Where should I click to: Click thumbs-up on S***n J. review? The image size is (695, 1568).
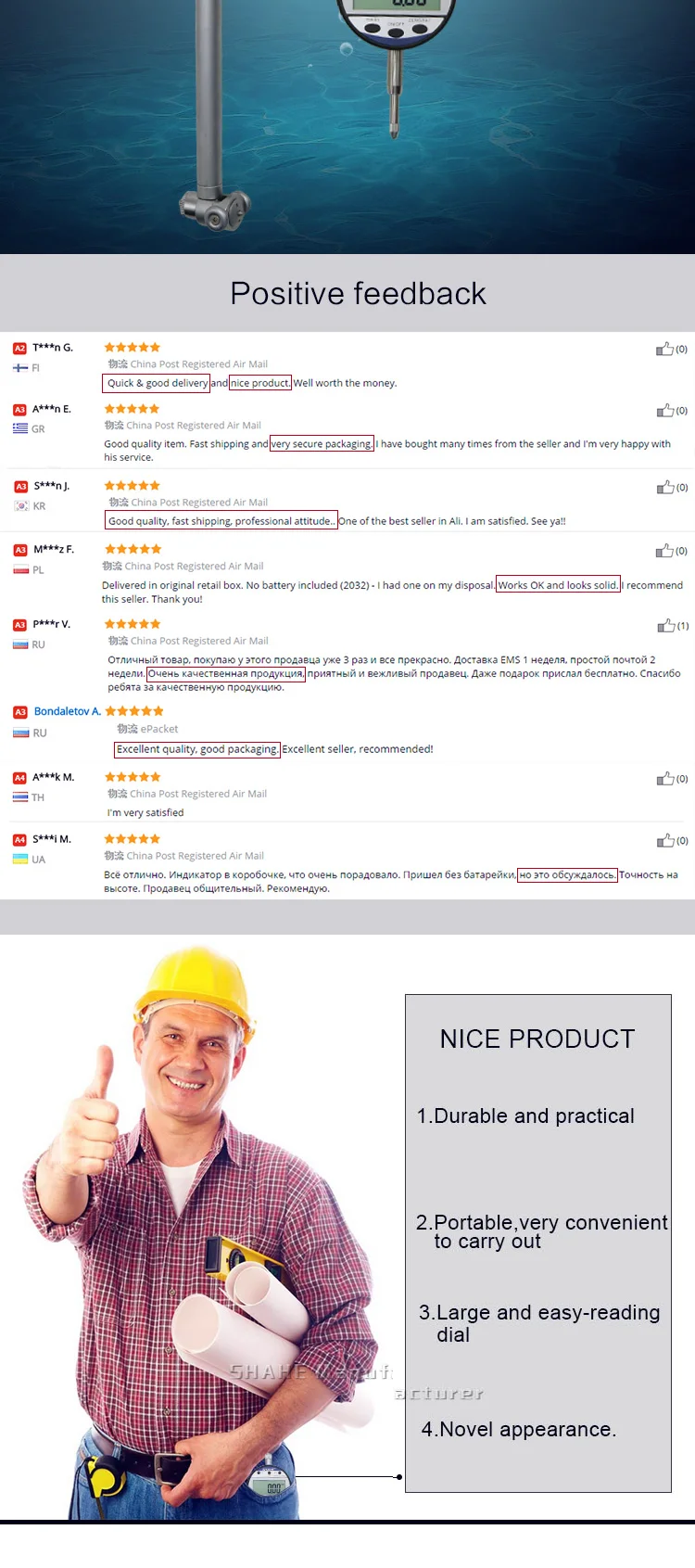[x=665, y=488]
